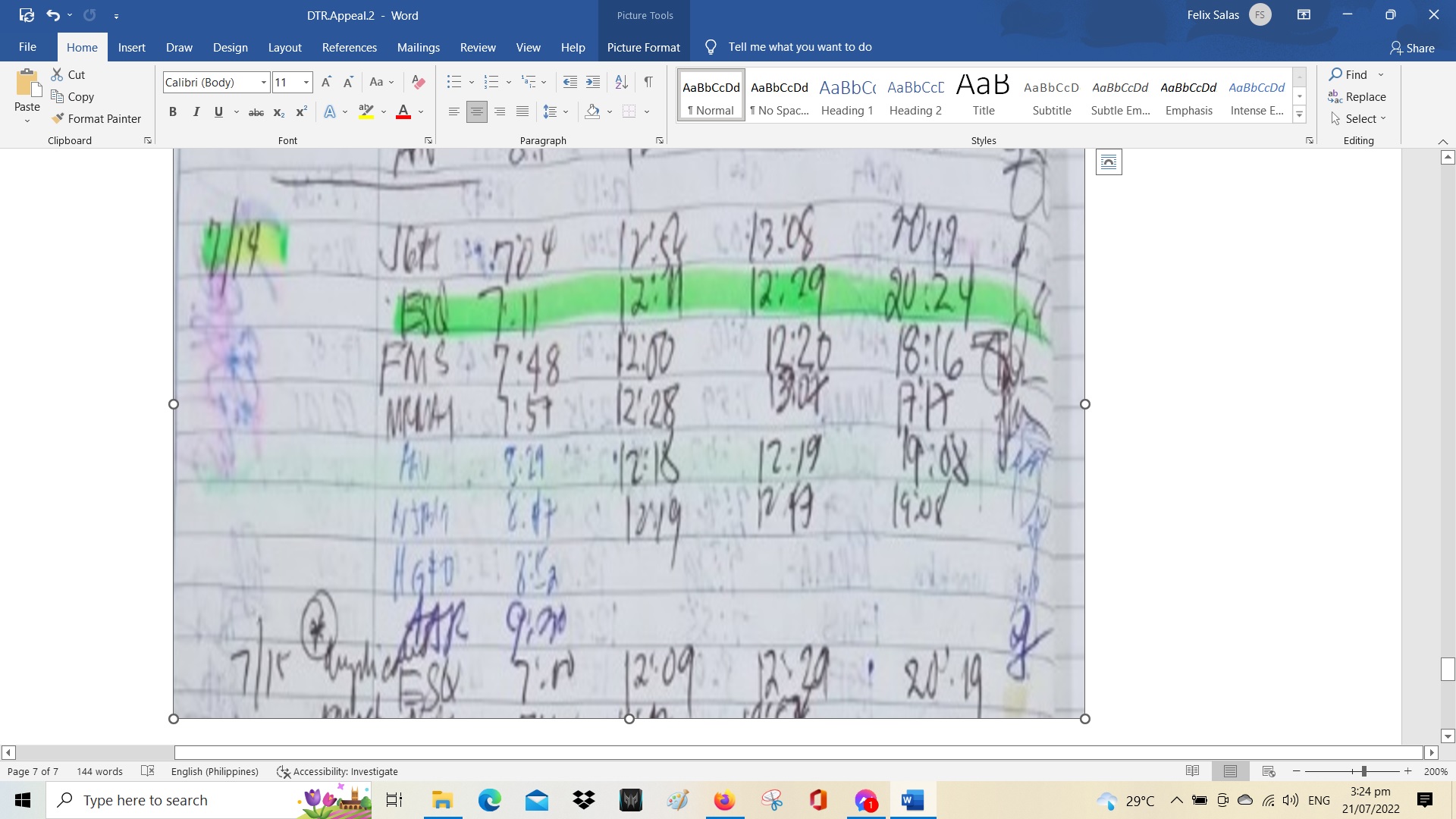Click the Sort paragraph icon
This screenshot has width=1456, height=819.
[x=621, y=82]
